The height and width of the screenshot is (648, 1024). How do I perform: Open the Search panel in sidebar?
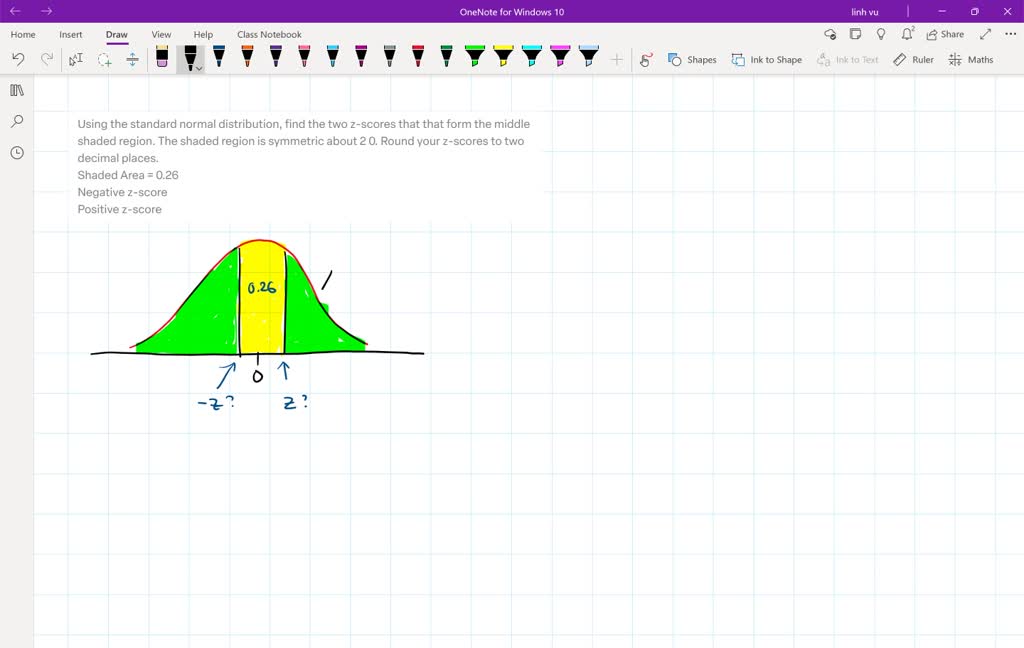pyautogui.click(x=16, y=121)
